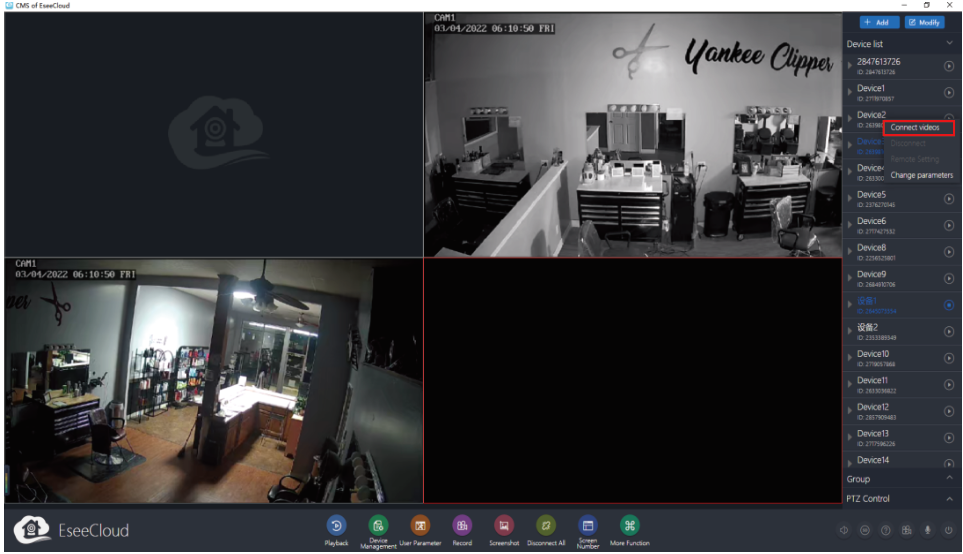963x554 pixels.
Task: Toggle play button for Device5
Action: point(948,199)
